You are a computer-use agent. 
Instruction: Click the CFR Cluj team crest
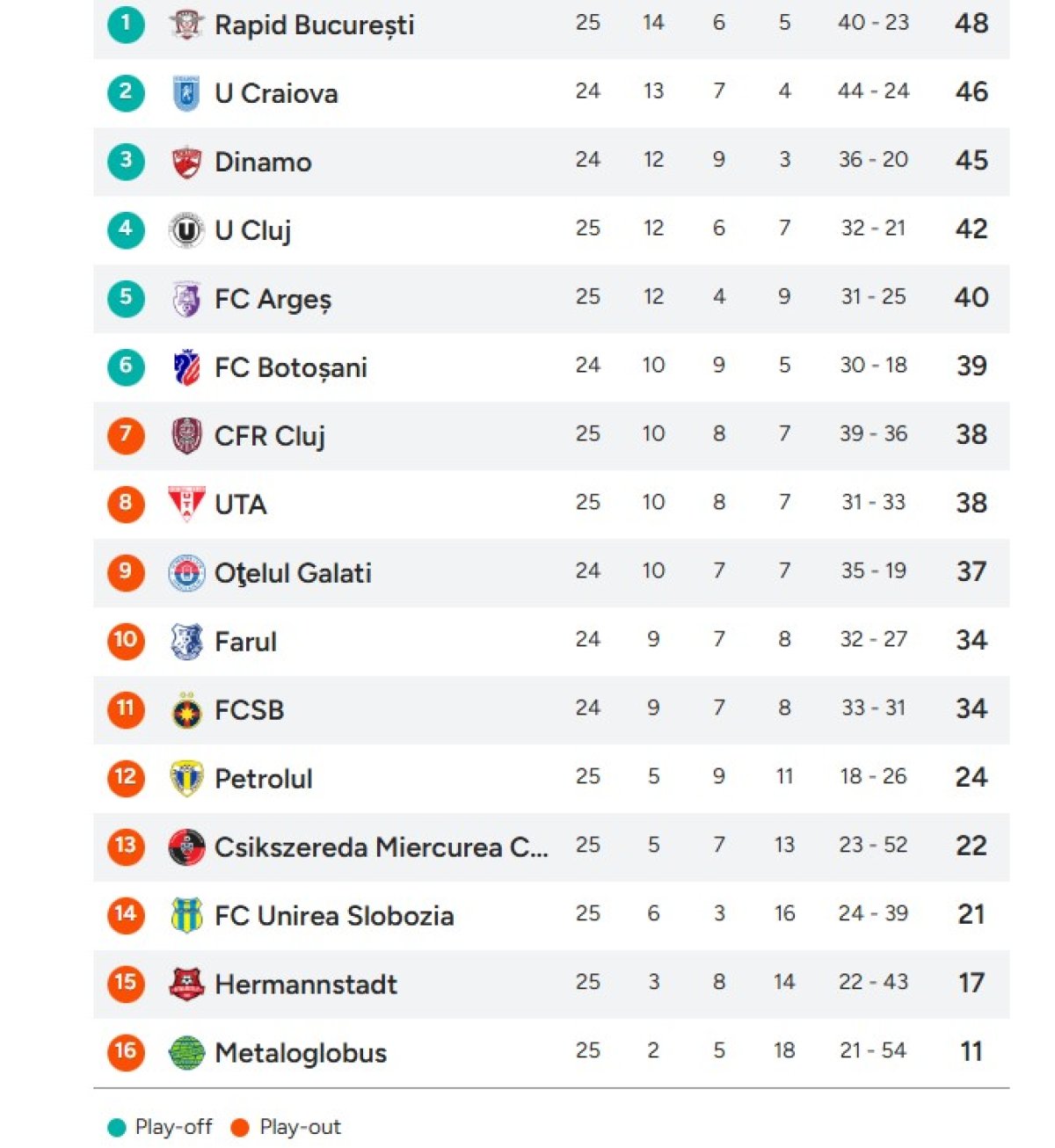pos(186,436)
